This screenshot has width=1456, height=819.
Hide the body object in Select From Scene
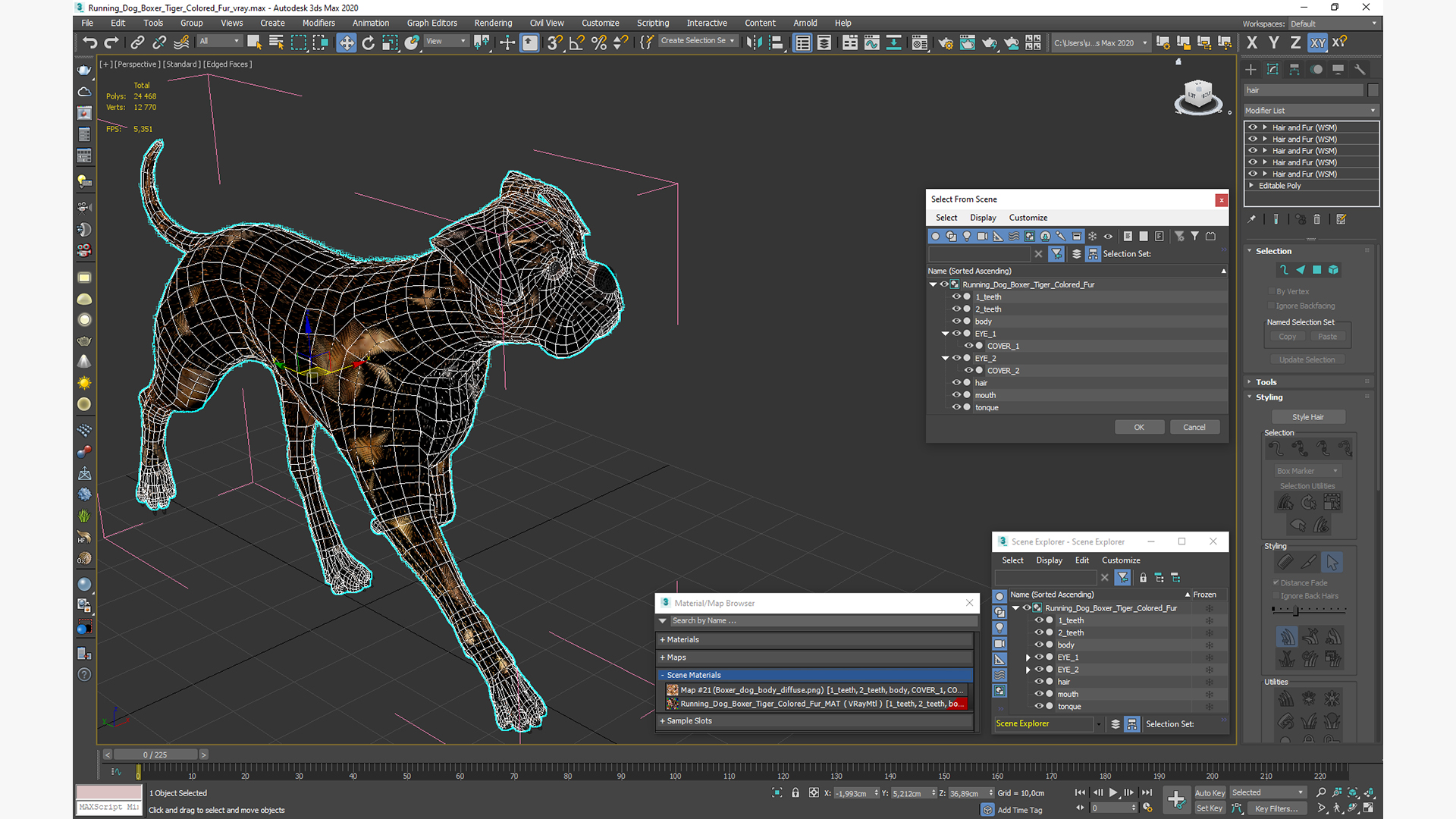[x=956, y=322]
